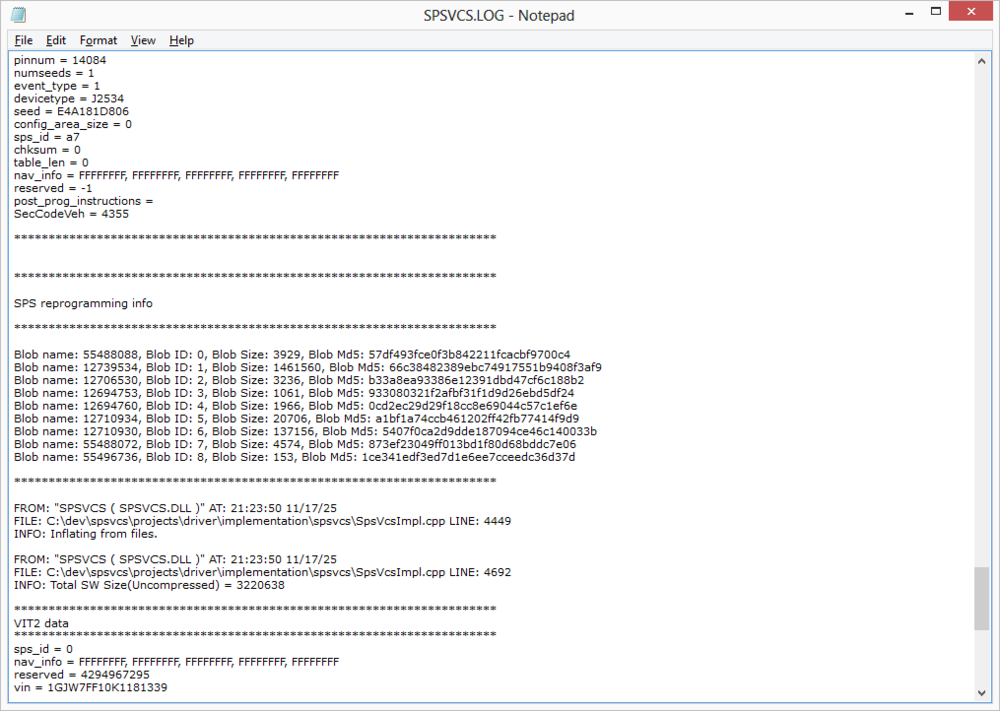Screen dimensions: 1000x711
Task: Click the Blob name 12710934 line
Action: (x=297, y=418)
